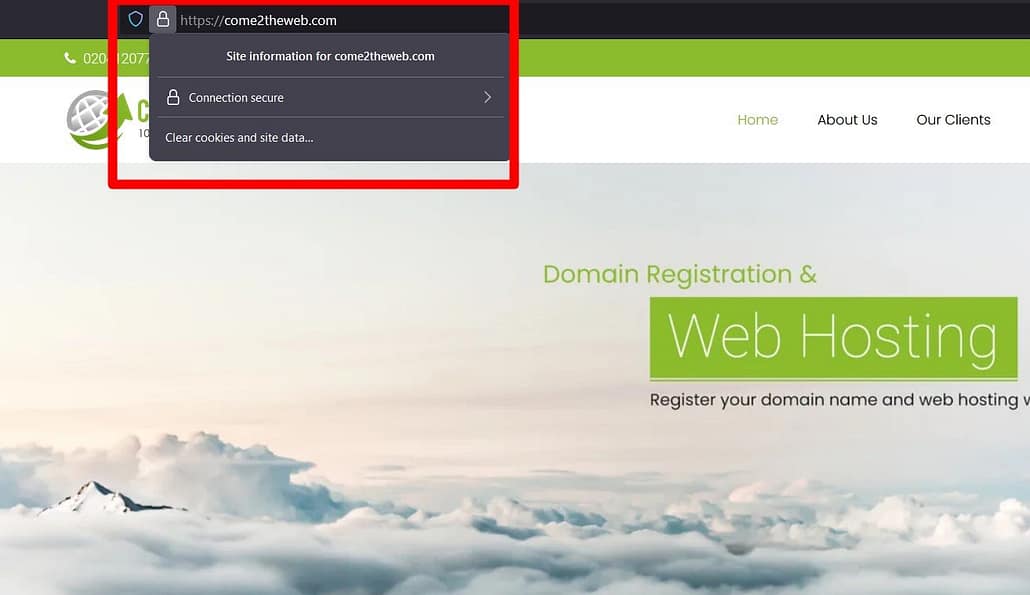The width and height of the screenshot is (1030, 595).
Task: Go to the Home navigation tab
Action: [x=757, y=120]
